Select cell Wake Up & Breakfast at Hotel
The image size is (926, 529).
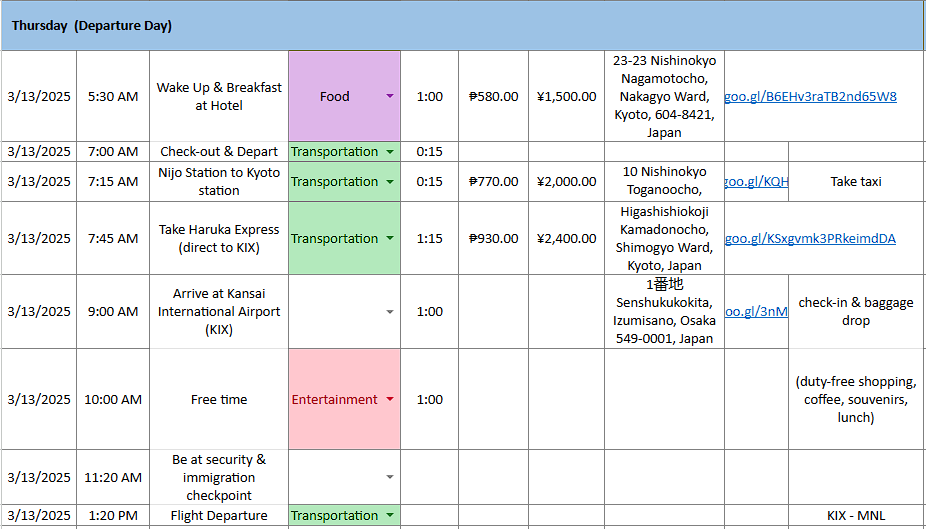[x=219, y=96]
